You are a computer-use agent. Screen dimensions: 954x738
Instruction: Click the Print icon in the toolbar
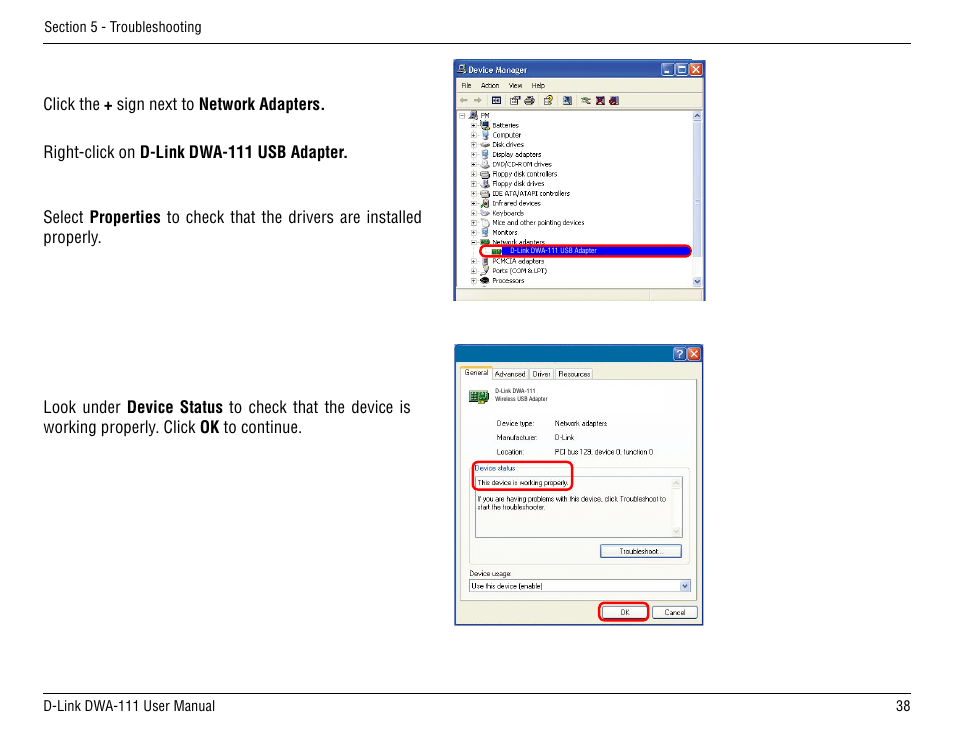529,100
